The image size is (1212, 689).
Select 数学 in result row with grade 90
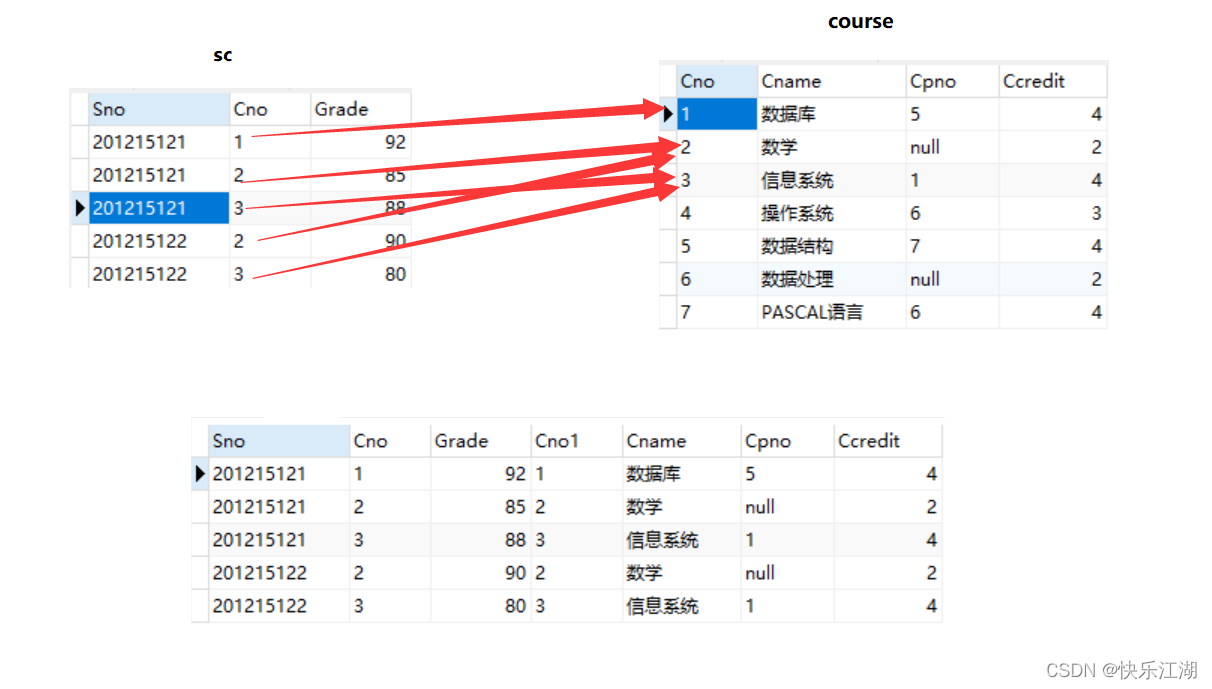tap(681, 573)
